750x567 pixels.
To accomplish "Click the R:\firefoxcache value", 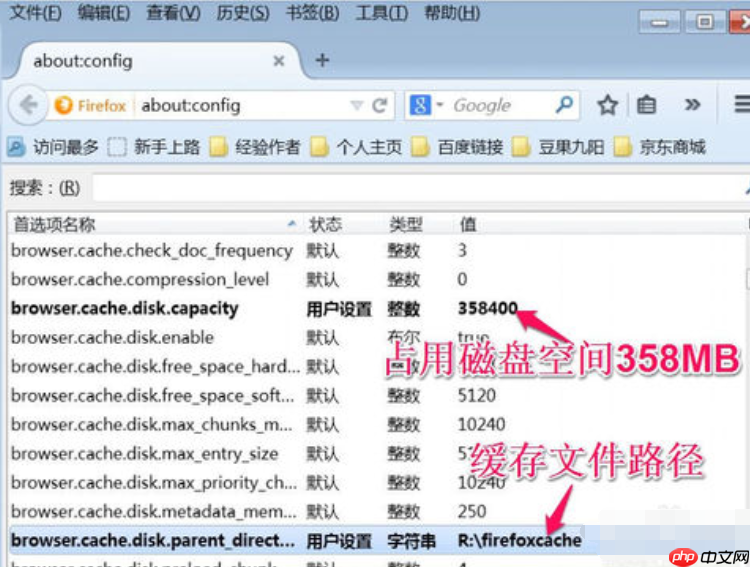I will tap(520, 540).
